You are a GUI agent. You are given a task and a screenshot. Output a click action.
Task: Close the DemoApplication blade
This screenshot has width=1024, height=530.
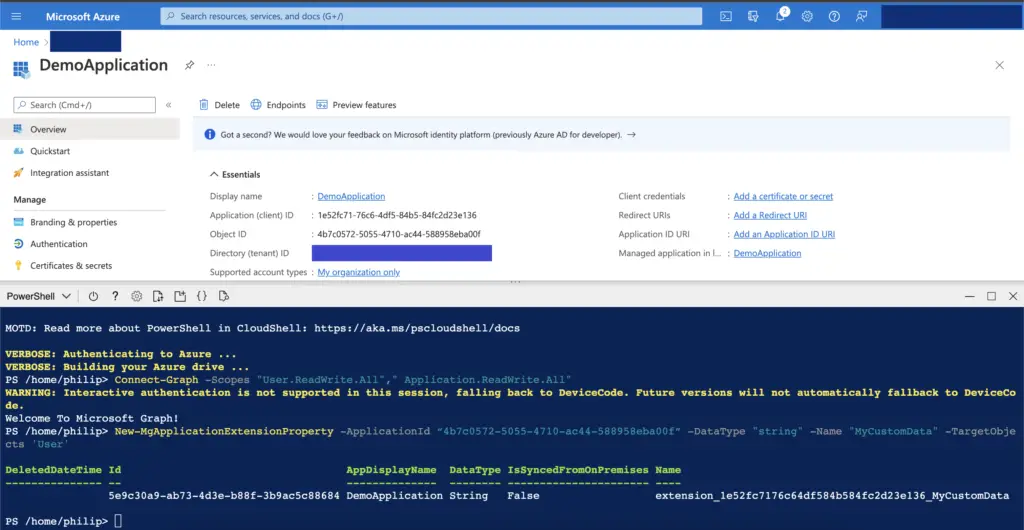coord(999,65)
